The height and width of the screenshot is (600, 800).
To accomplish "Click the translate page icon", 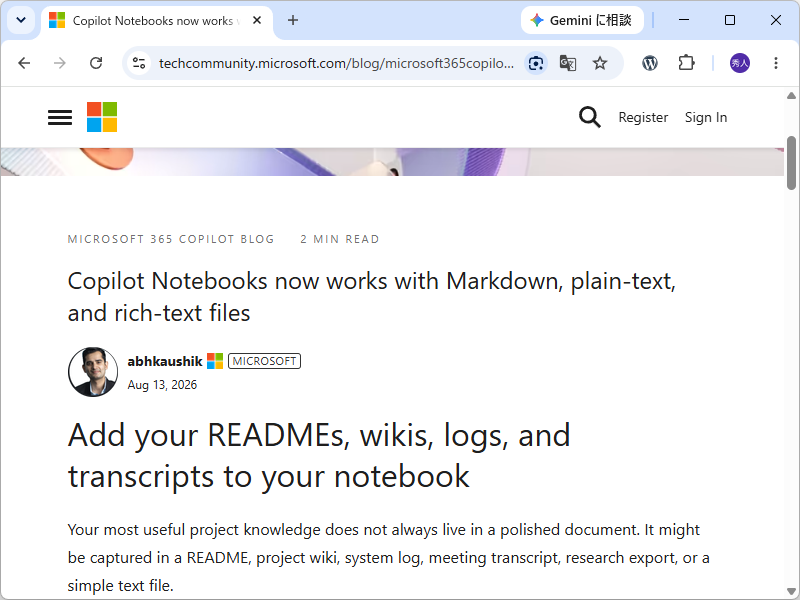I will coord(568,63).
